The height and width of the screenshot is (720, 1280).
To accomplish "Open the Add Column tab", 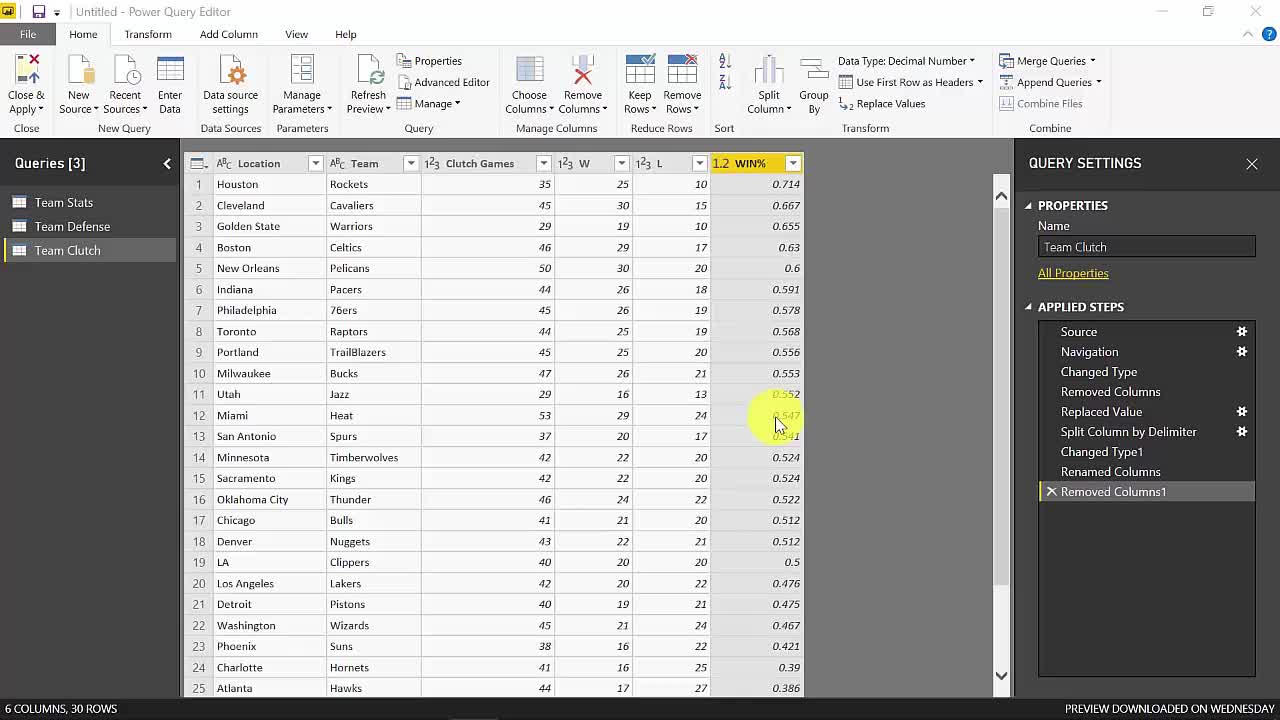I will pyautogui.click(x=228, y=34).
